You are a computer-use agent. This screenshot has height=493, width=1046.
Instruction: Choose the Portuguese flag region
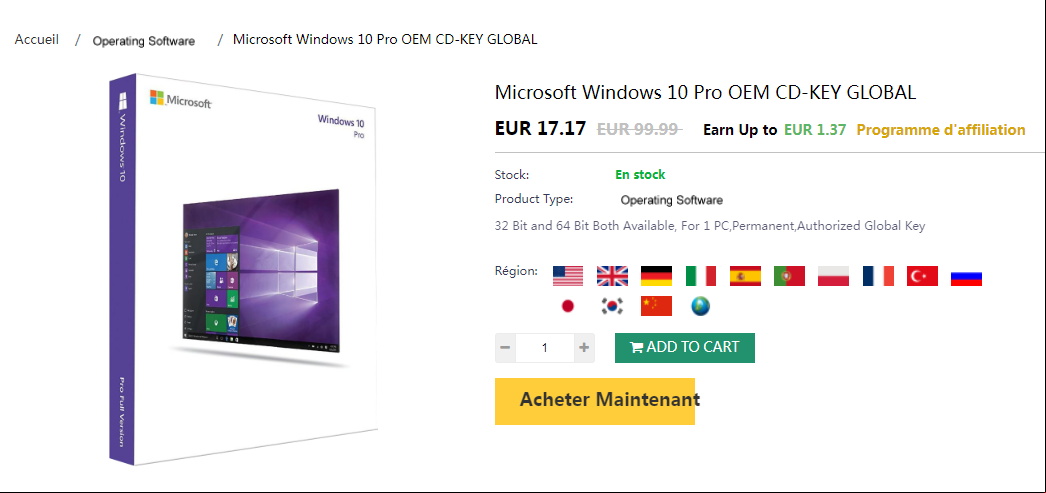(x=789, y=276)
